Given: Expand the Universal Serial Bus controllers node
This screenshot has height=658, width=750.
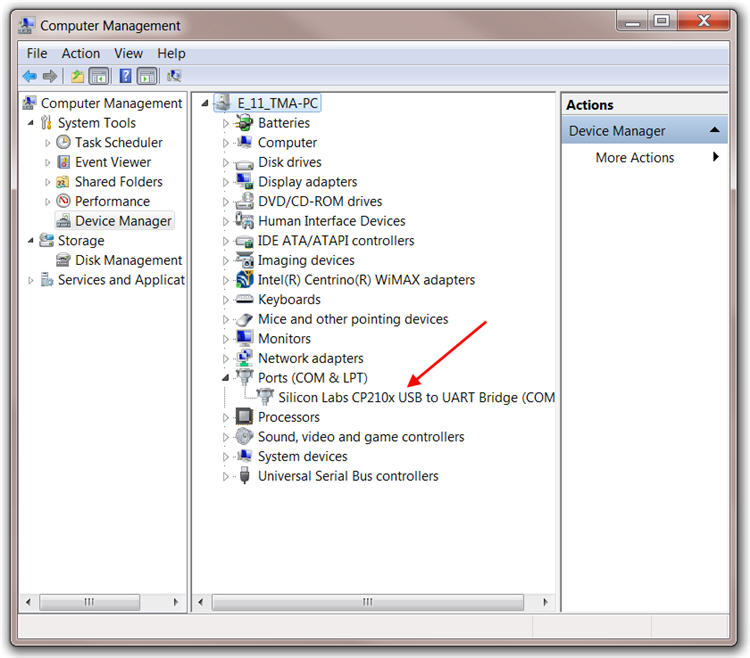Looking at the screenshot, I should click(x=225, y=476).
